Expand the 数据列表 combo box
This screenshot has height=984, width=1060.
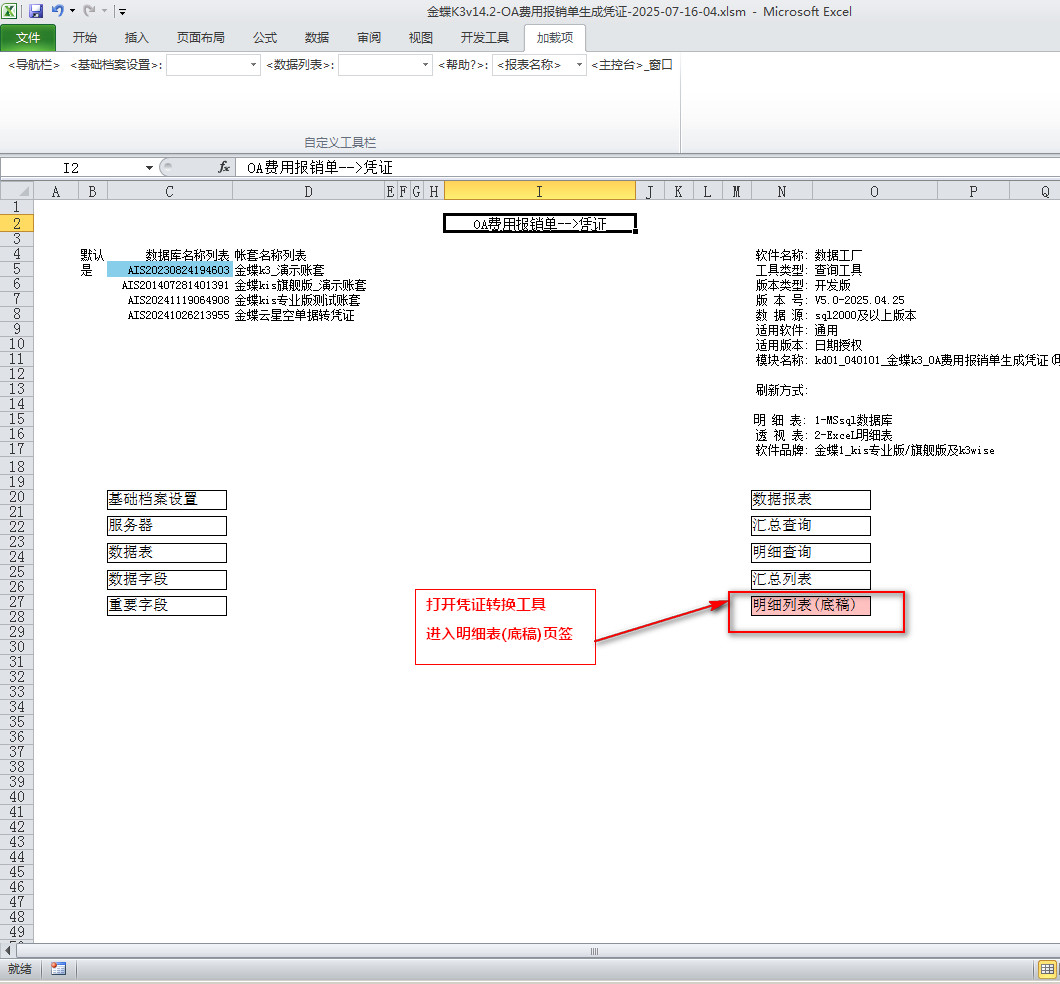pyautogui.click(x=425, y=65)
